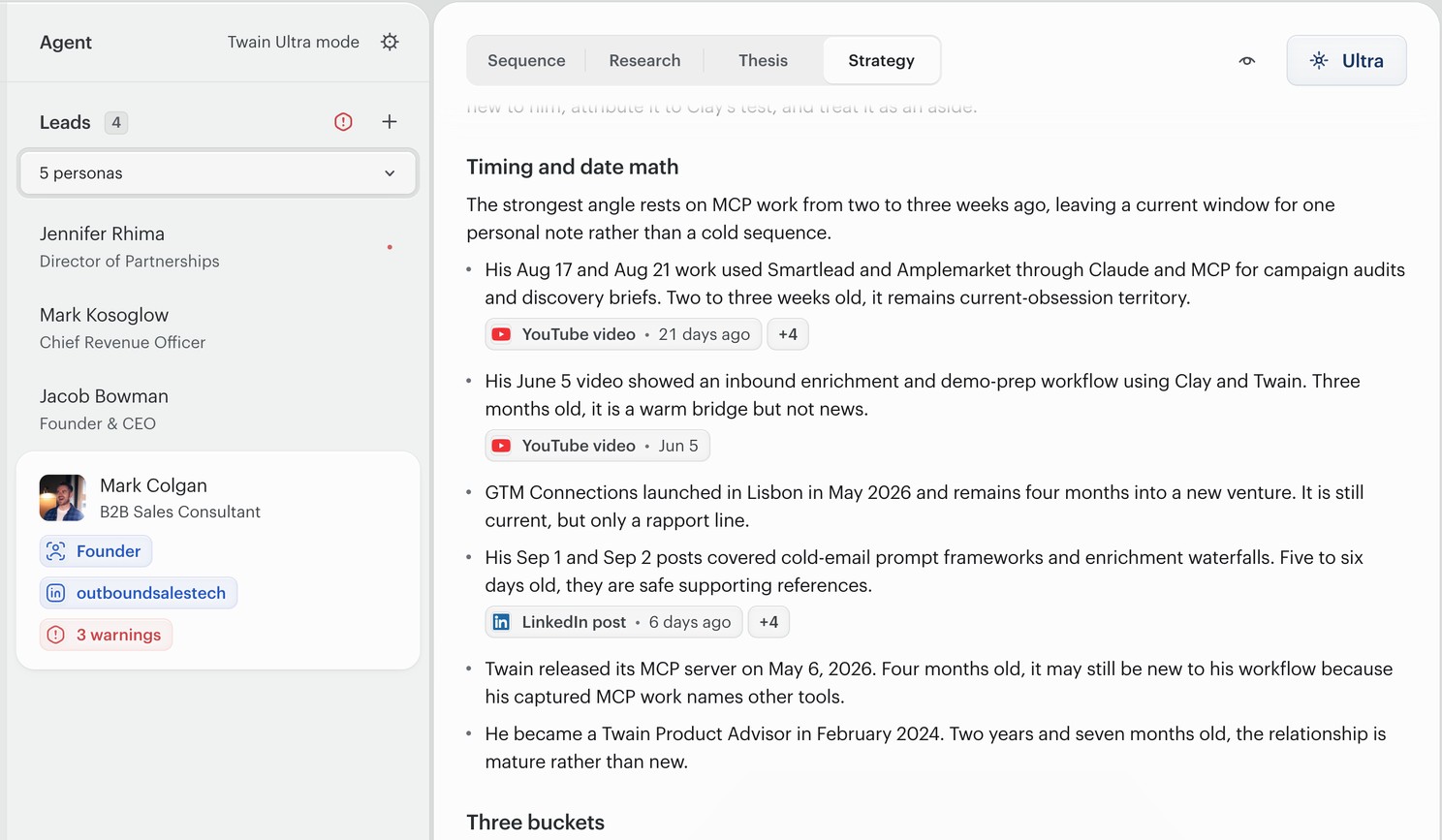The height and width of the screenshot is (840, 1442).
Task: Click the Three buckets heading
Action: tap(535, 823)
